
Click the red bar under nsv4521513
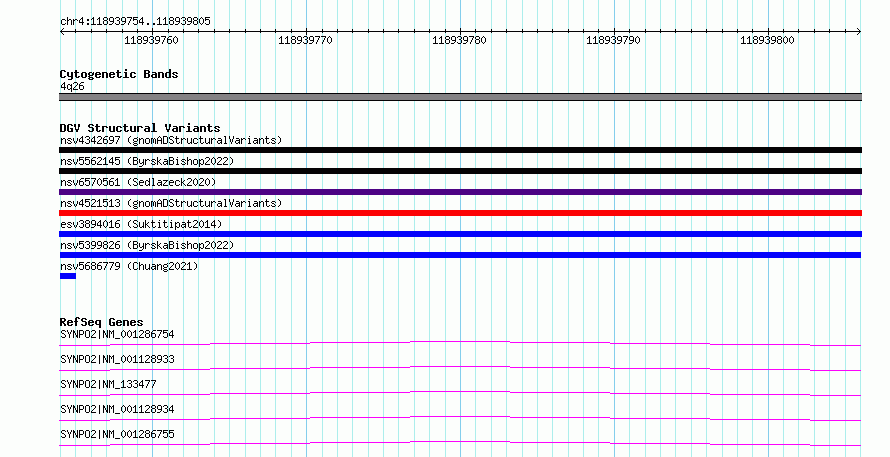pyautogui.click(x=460, y=213)
